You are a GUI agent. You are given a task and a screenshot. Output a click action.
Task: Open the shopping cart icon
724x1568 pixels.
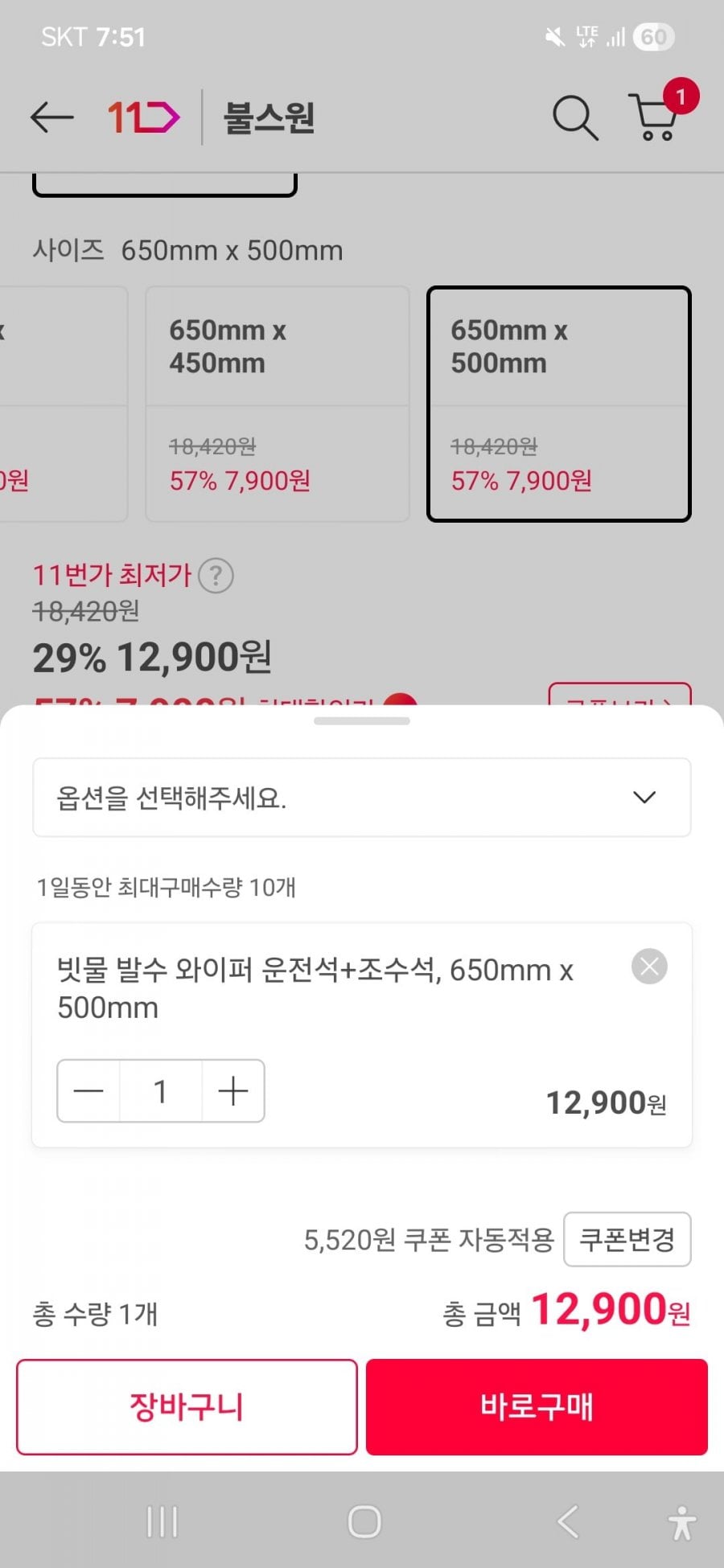656,117
